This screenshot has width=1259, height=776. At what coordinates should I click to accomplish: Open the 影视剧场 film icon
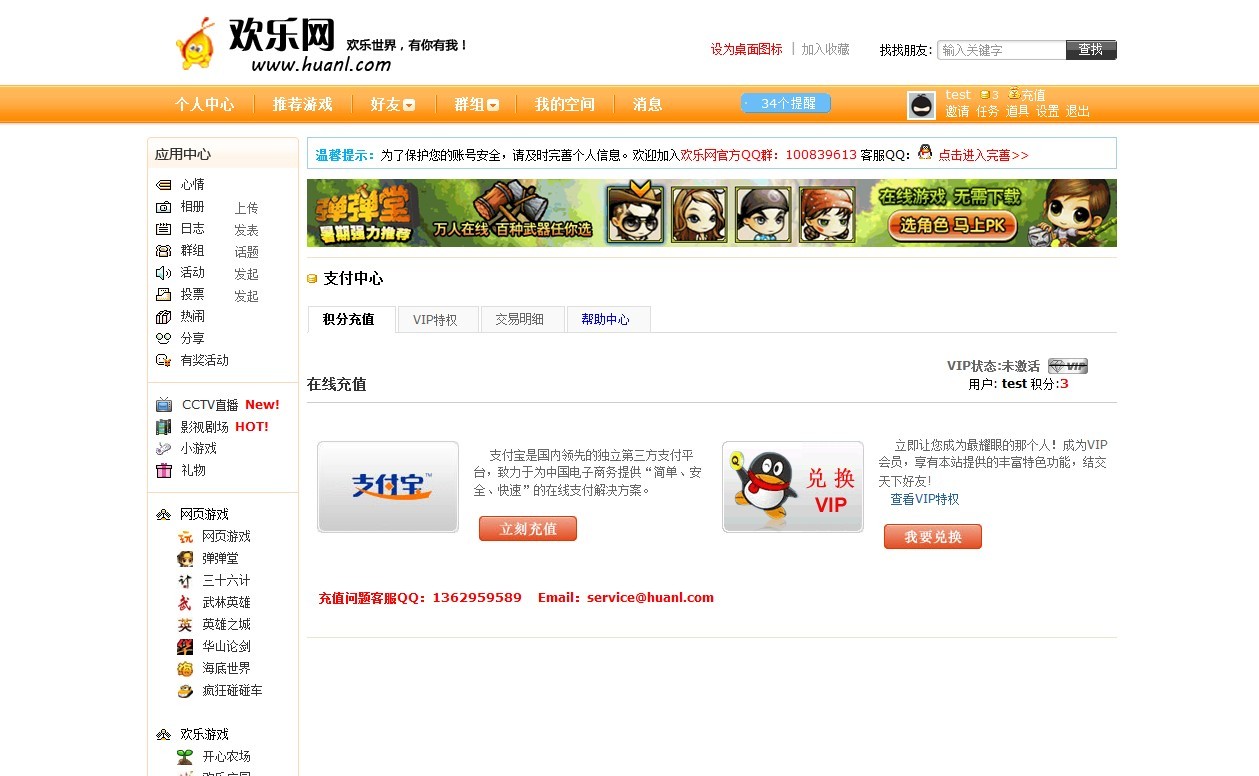(x=164, y=427)
